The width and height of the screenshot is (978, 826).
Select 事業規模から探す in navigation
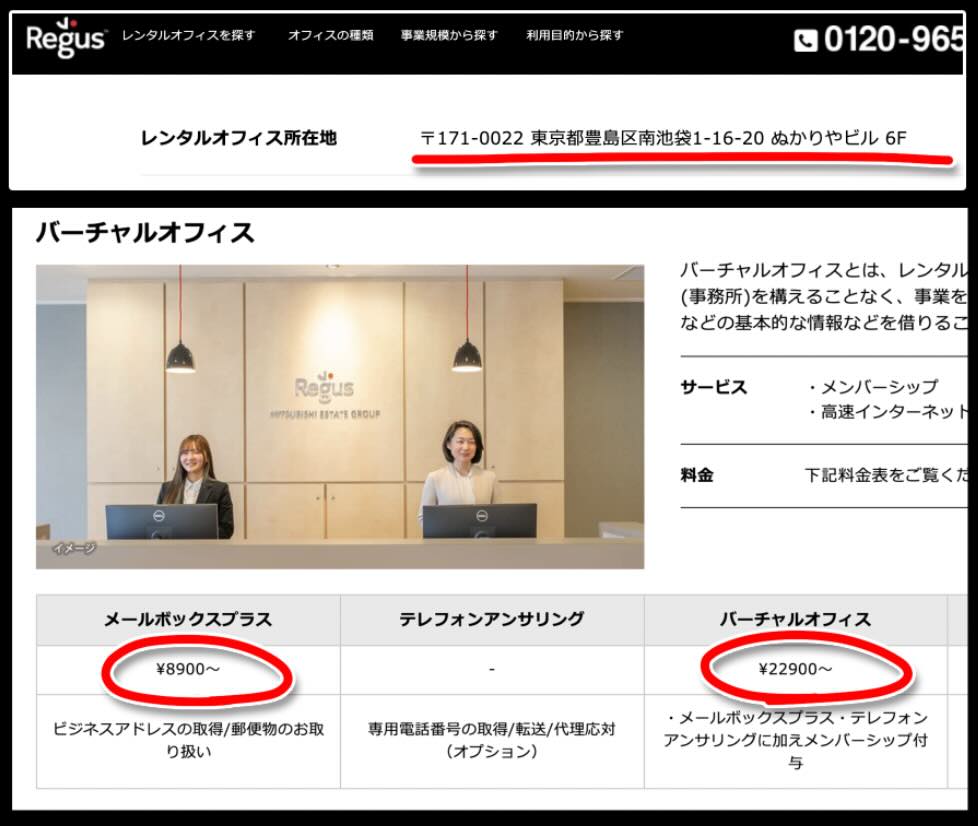(449, 35)
